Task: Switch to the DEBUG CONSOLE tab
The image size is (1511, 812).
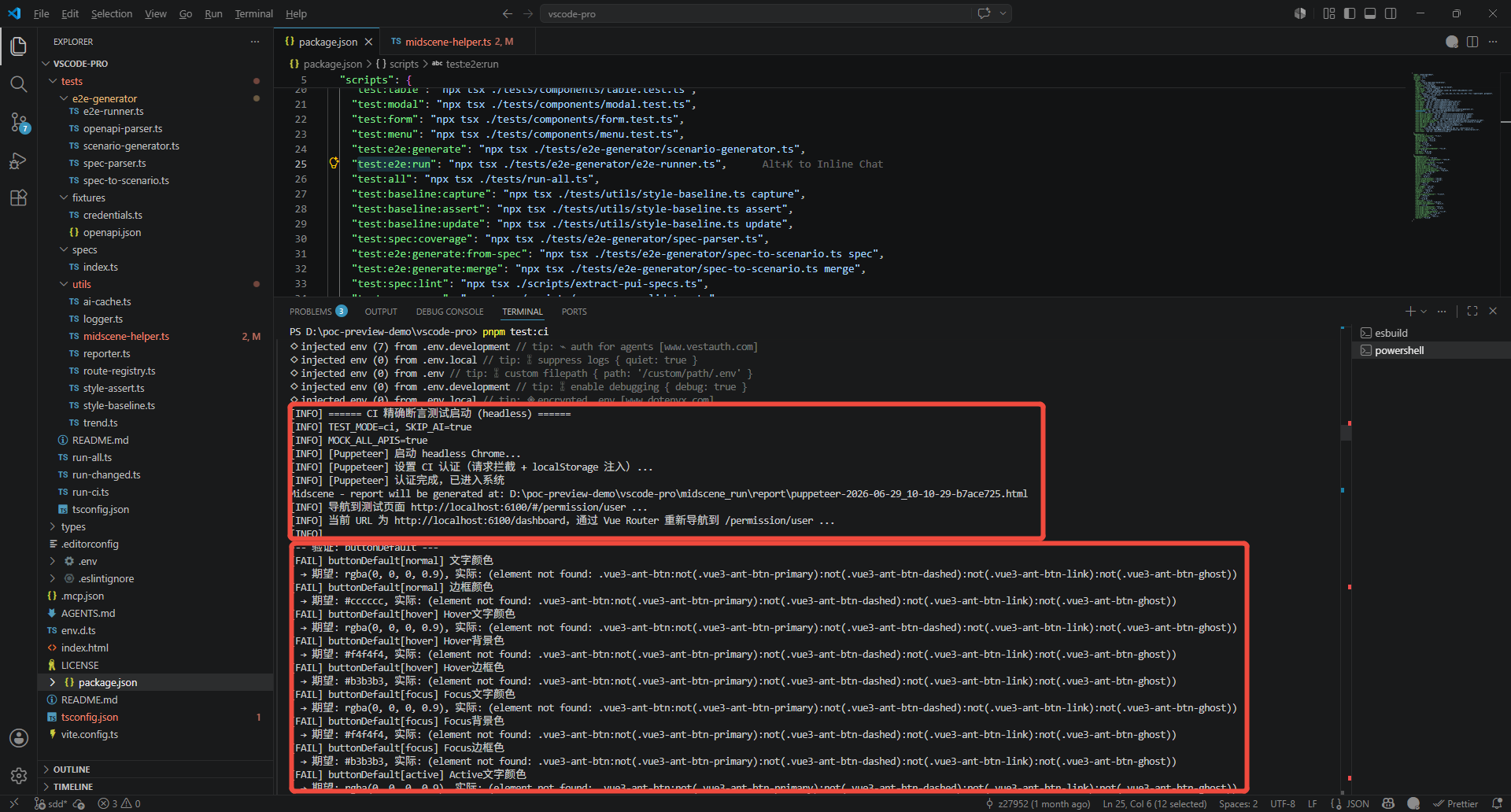Action: (450, 312)
